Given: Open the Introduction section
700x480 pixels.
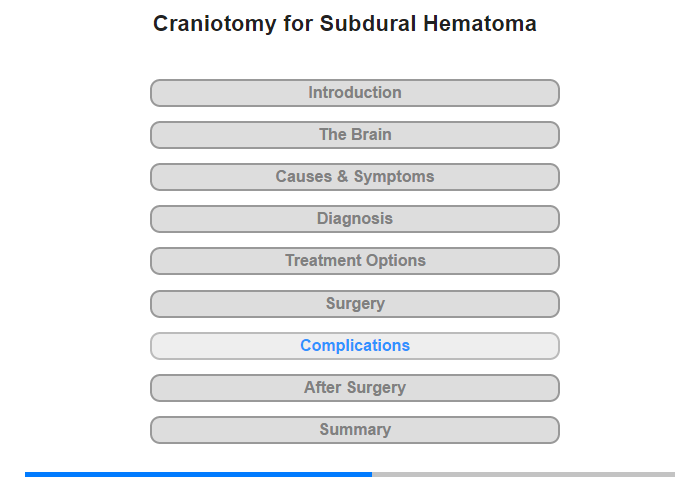Looking at the screenshot, I should click(355, 93).
